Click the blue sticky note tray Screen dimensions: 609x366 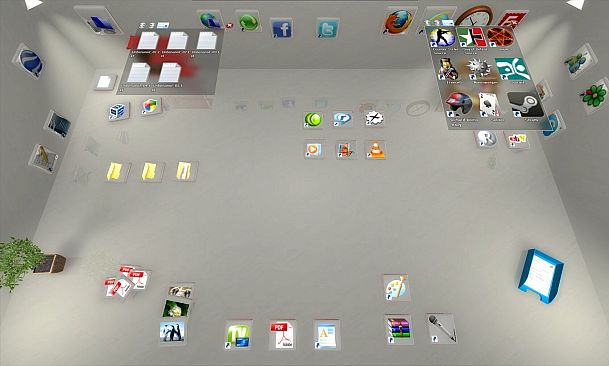(541, 277)
